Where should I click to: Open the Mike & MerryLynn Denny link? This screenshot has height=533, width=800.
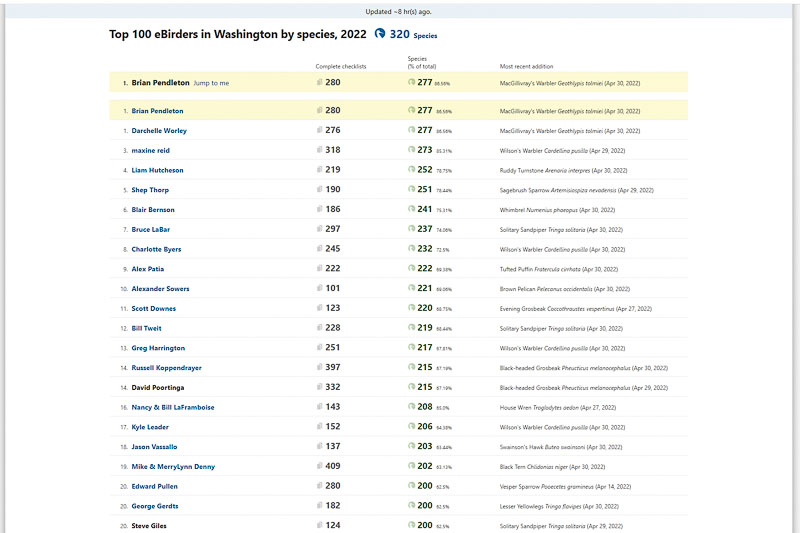(173, 467)
